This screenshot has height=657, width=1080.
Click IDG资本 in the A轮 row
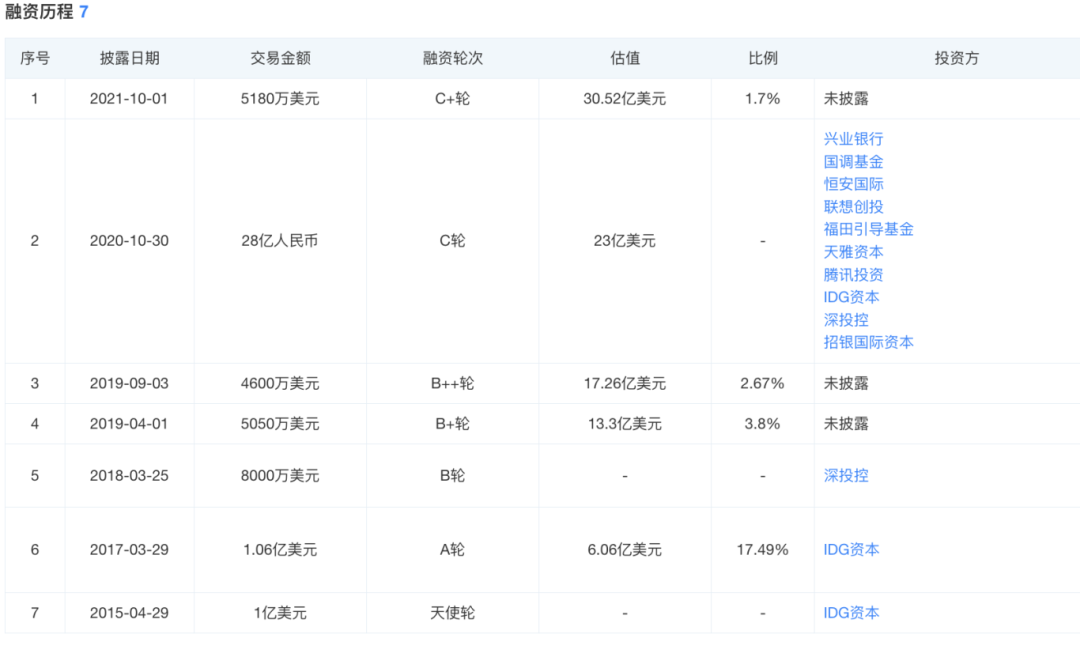851,550
